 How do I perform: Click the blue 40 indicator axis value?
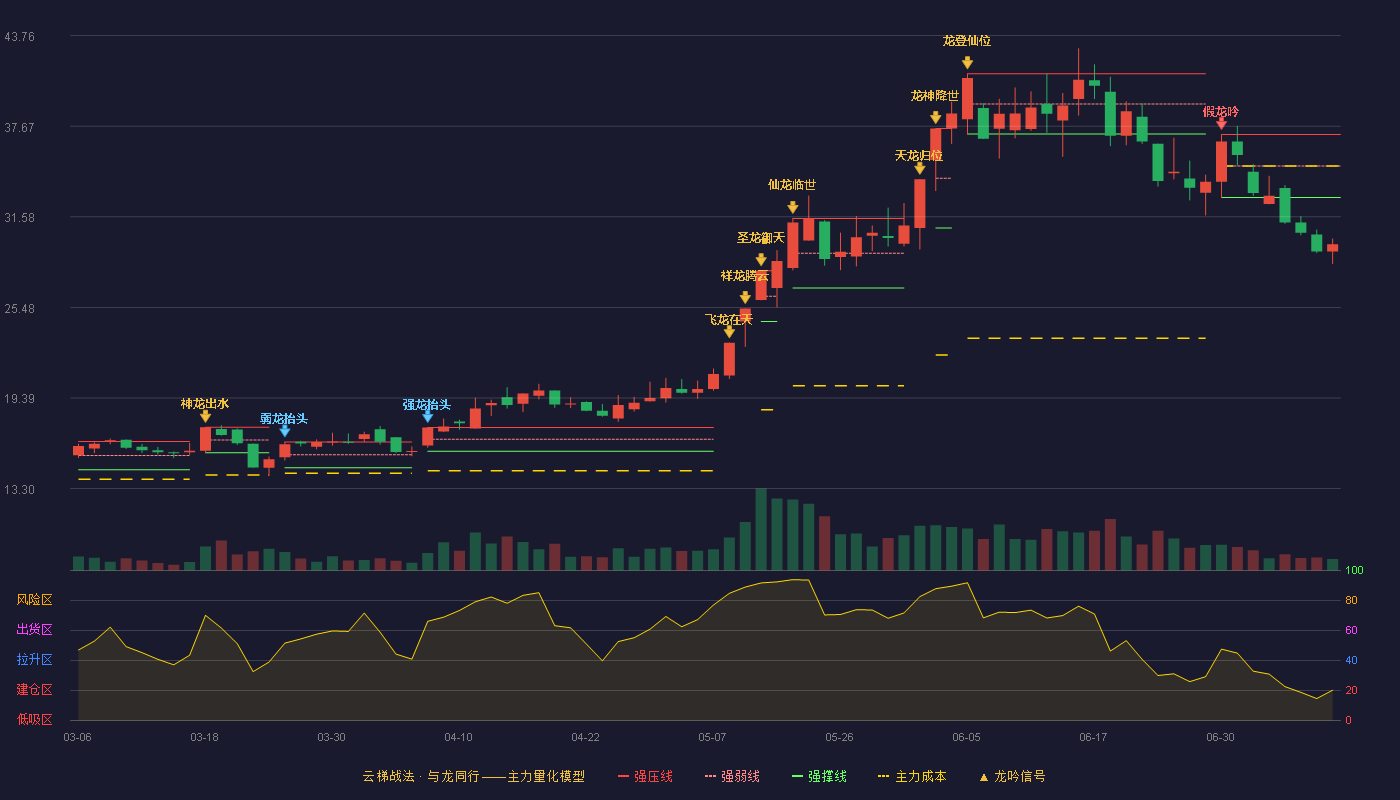pyautogui.click(x=1351, y=661)
